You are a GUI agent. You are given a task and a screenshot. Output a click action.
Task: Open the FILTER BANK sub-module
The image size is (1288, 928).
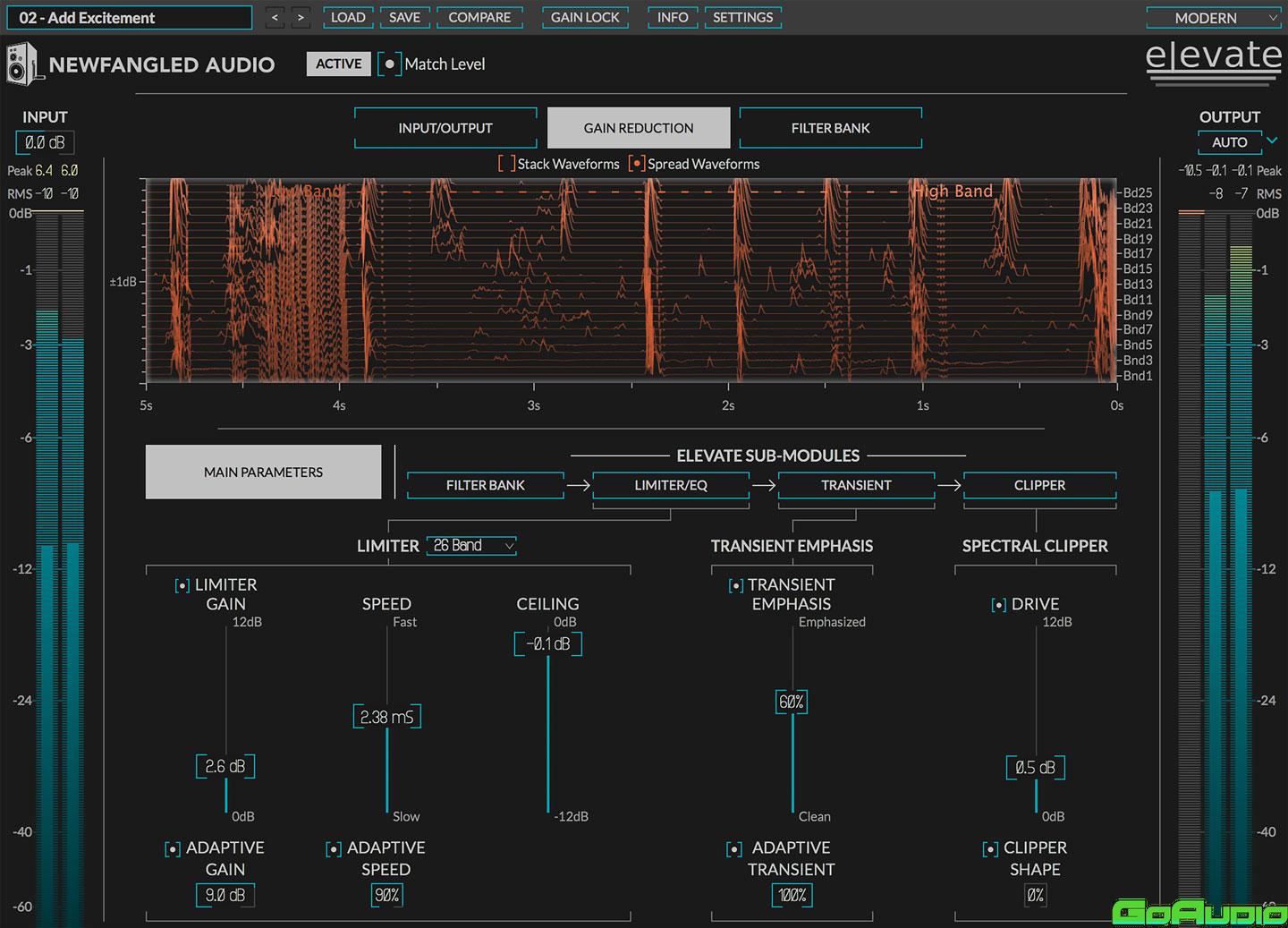[x=486, y=485]
